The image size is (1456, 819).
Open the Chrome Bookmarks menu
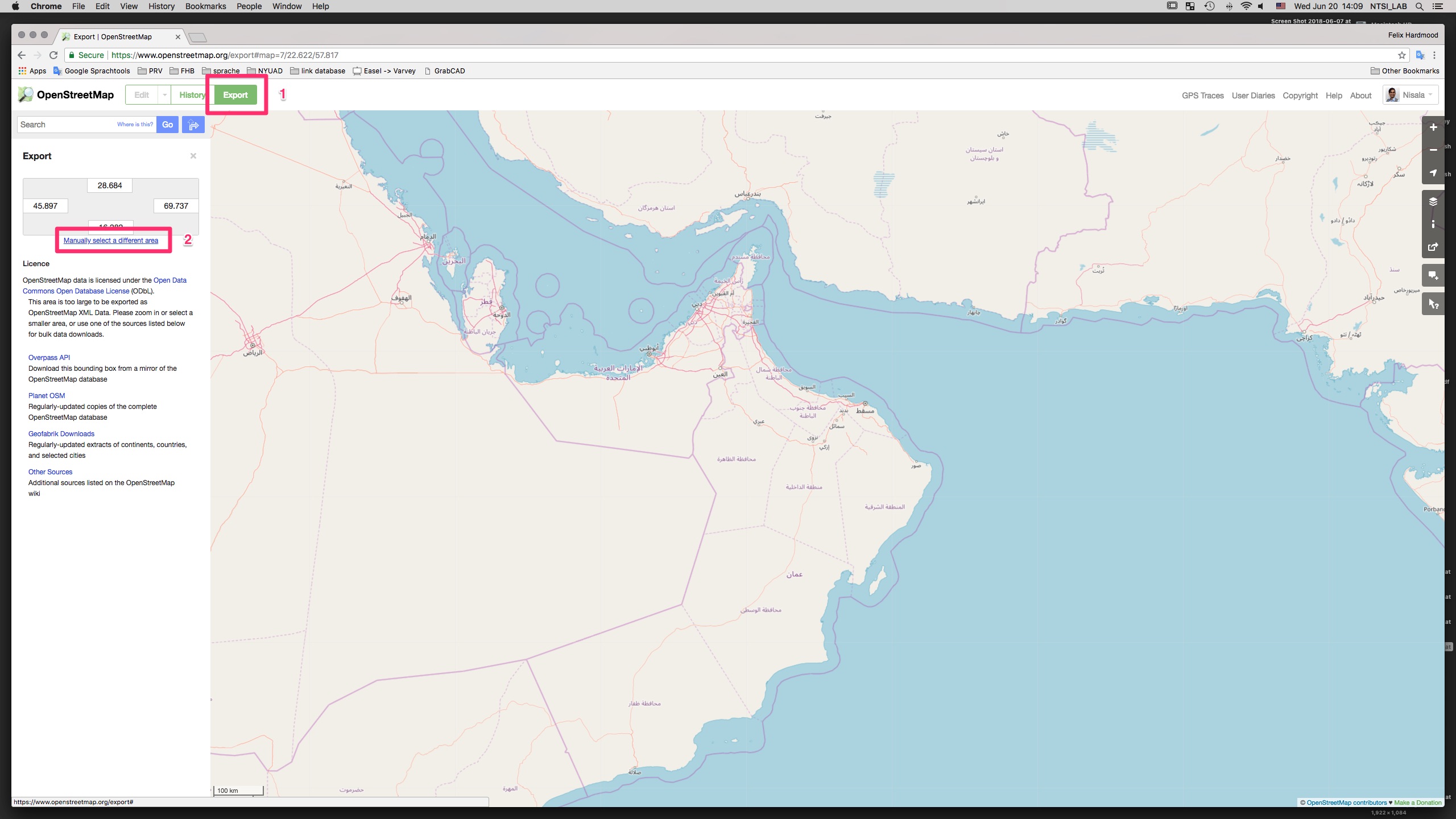pyautogui.click(x=205, y=6)
